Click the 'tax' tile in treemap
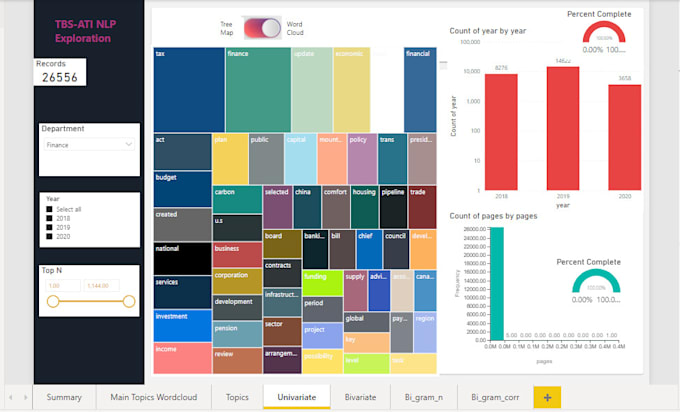The image size is (680, 412). (189, 90)
